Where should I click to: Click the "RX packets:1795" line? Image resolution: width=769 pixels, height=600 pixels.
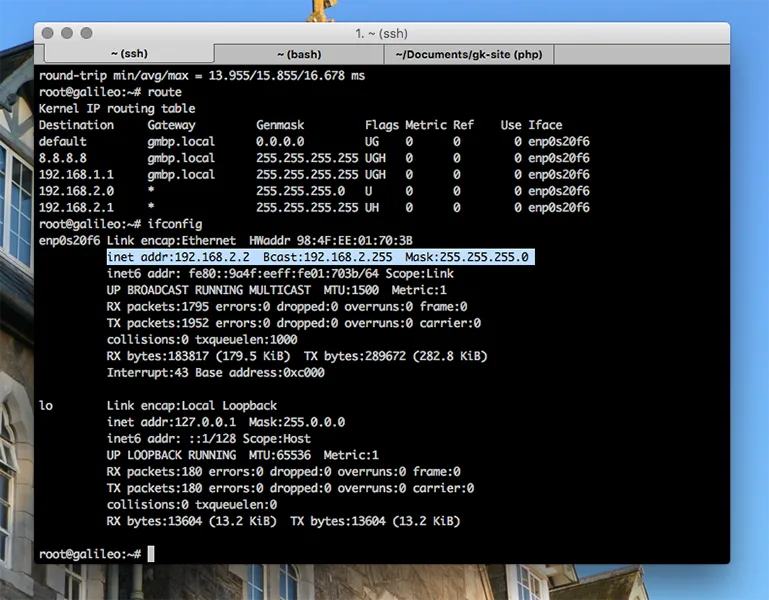coord(287,307)
